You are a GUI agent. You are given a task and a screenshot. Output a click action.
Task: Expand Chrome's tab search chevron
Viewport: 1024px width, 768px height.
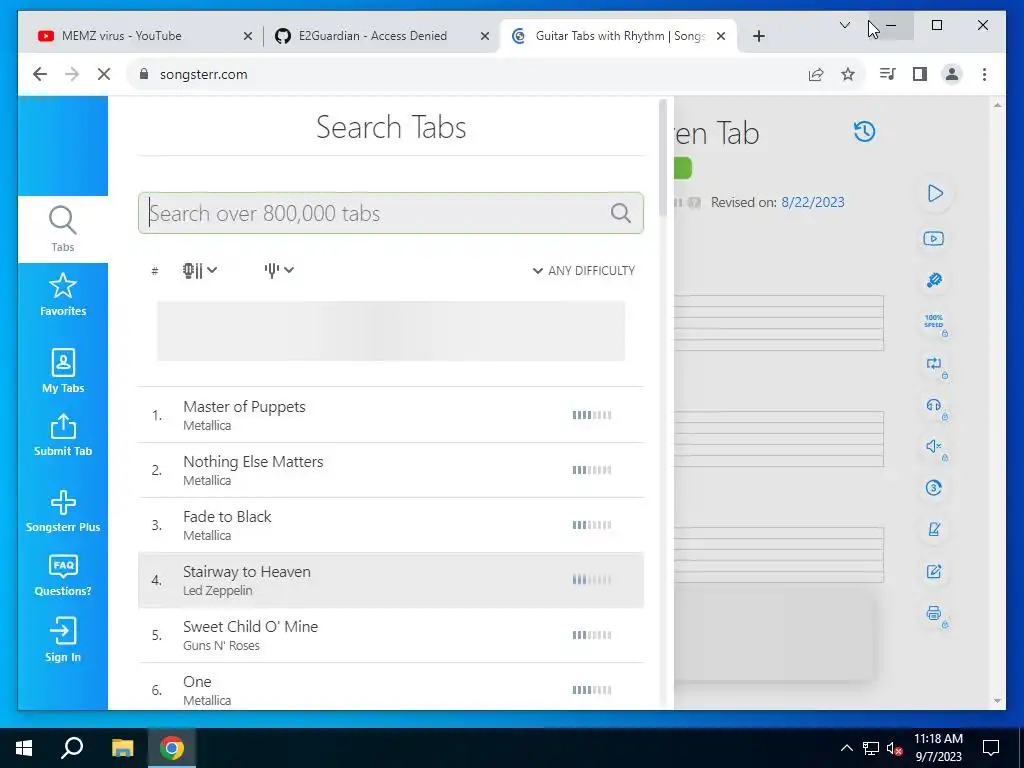point(844,25)
